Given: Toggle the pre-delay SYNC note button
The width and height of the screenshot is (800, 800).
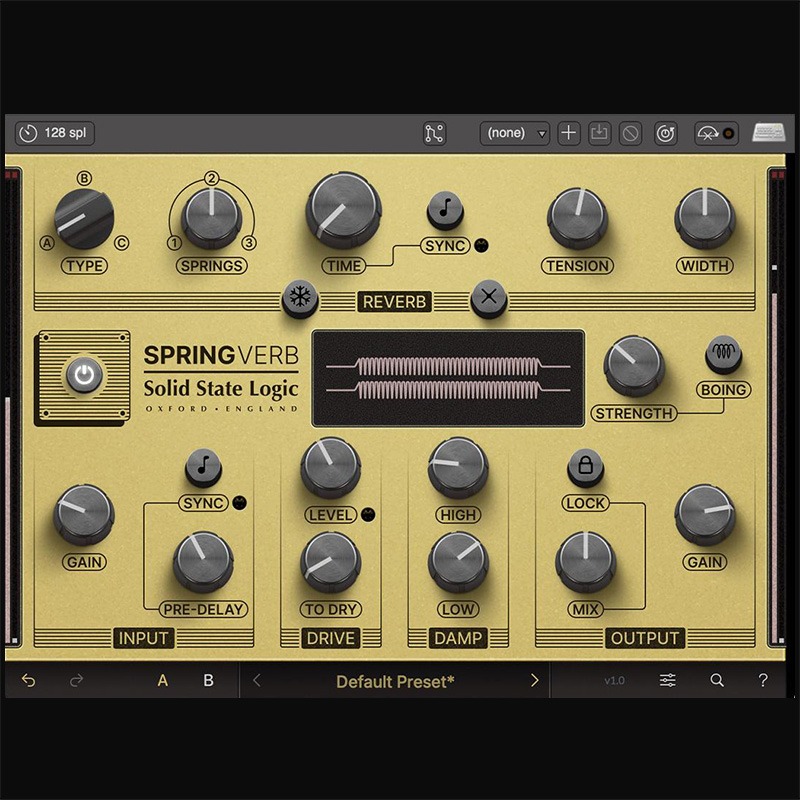Looking at the screenshot, I should (203, 467).
